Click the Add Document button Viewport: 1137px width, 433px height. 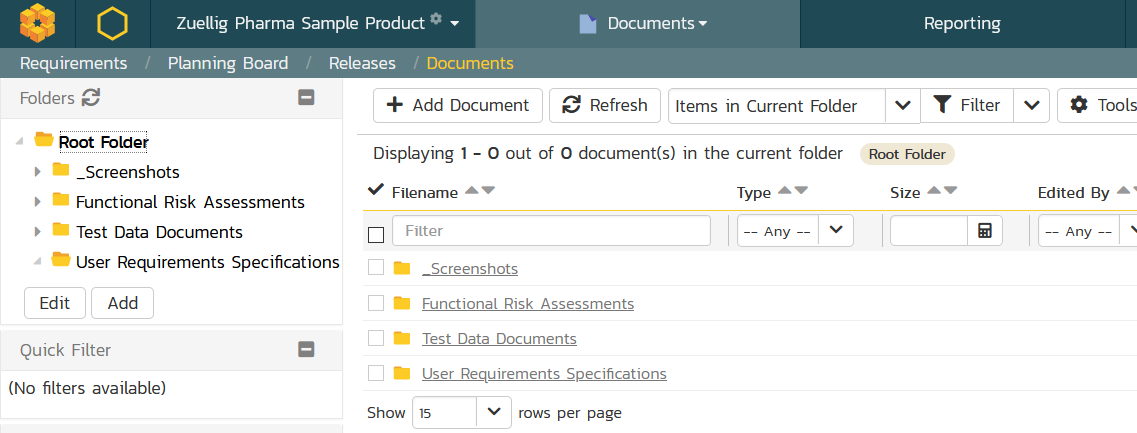pyautogui.click(x=458, y=106)
